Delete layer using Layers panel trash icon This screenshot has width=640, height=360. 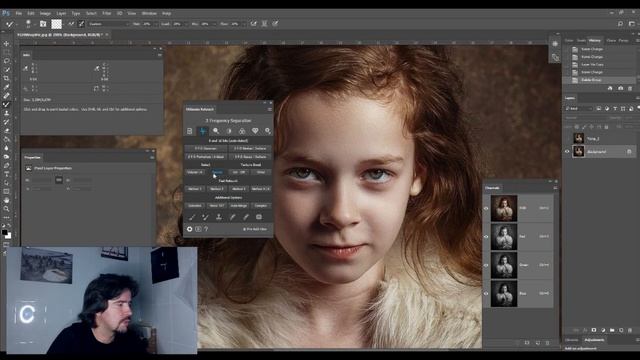point(630,330)
